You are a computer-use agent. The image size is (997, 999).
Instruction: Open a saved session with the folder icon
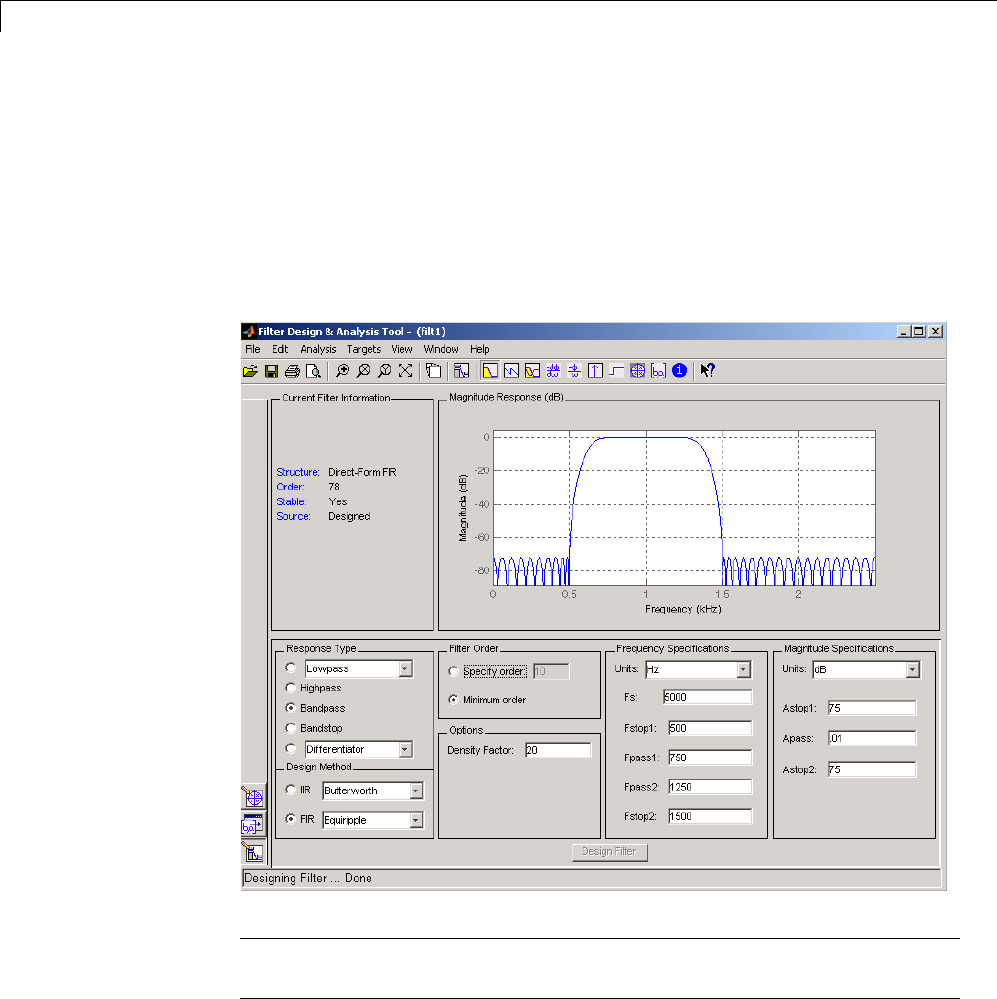point(250,371)
